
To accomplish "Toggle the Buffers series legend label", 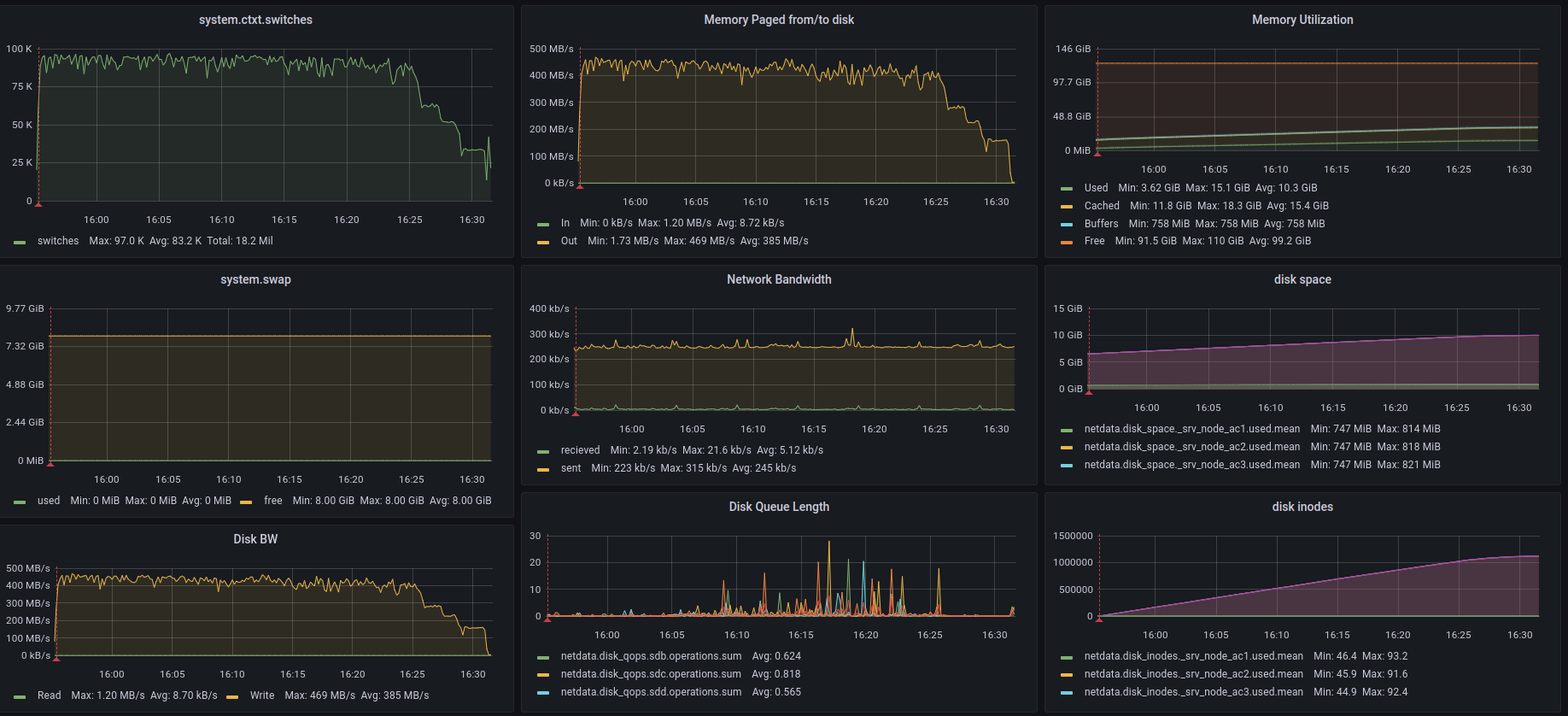I will click(1100, 224).
